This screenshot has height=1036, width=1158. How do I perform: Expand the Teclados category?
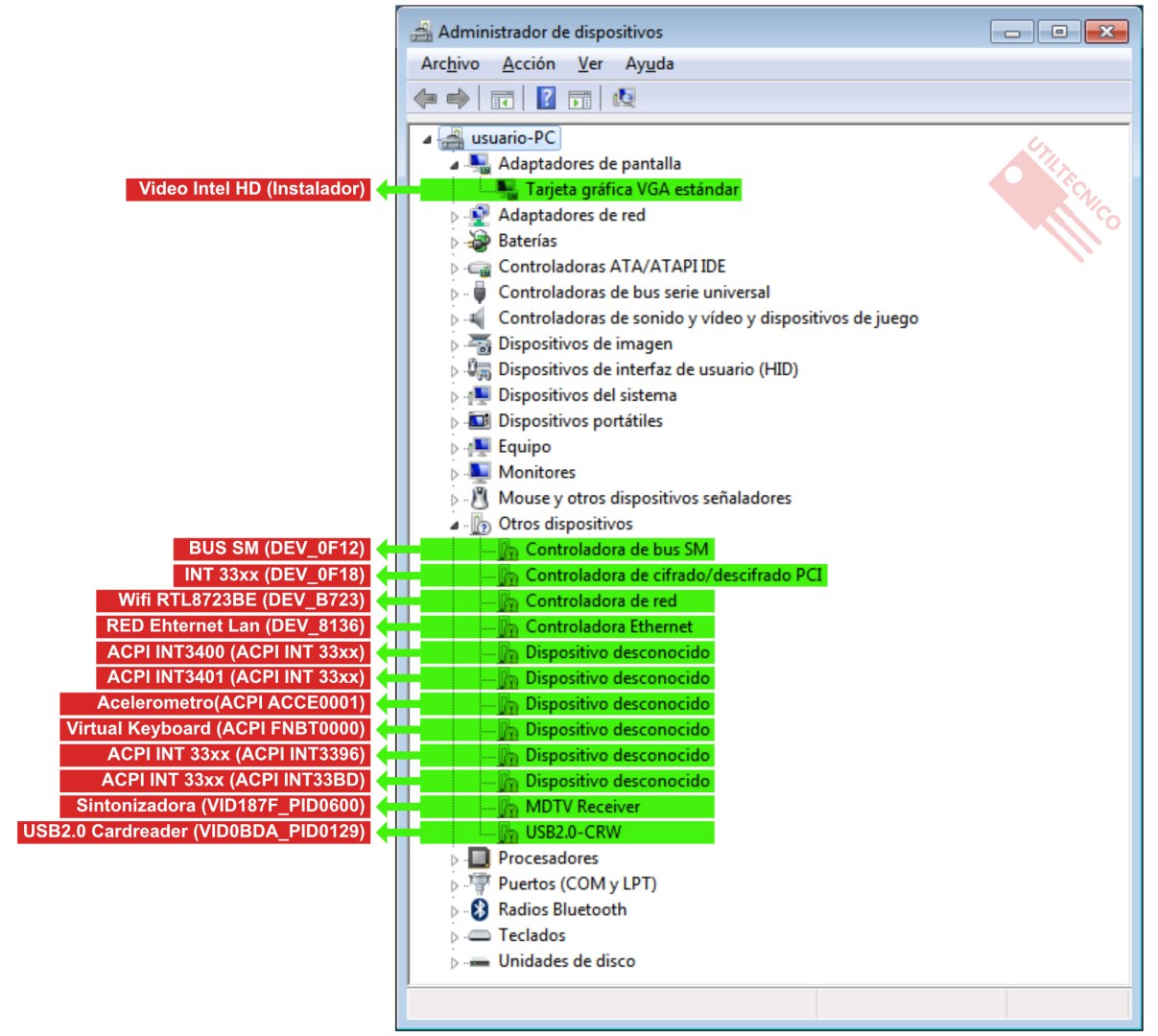pyautogui.click(x=454, y=936)
